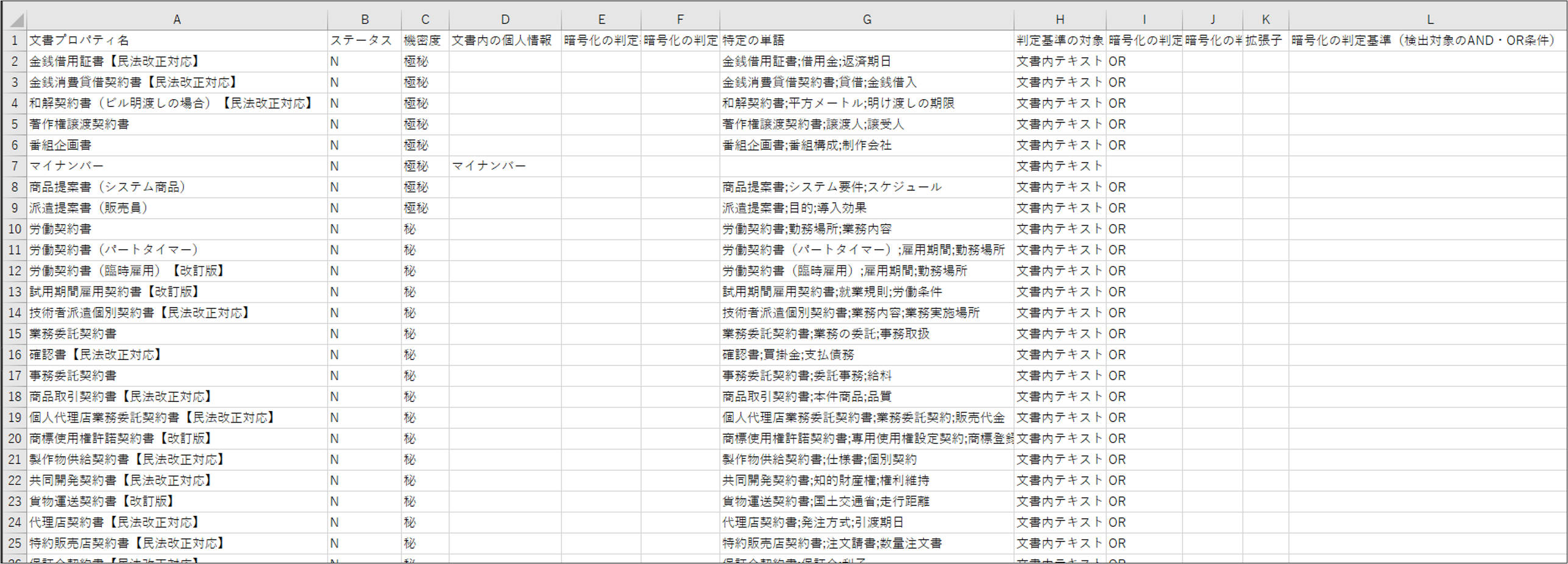Click the 労働契約書;勤務場所;業務内容 cell
The image size is (1568, 564).
tap(866, 229)
